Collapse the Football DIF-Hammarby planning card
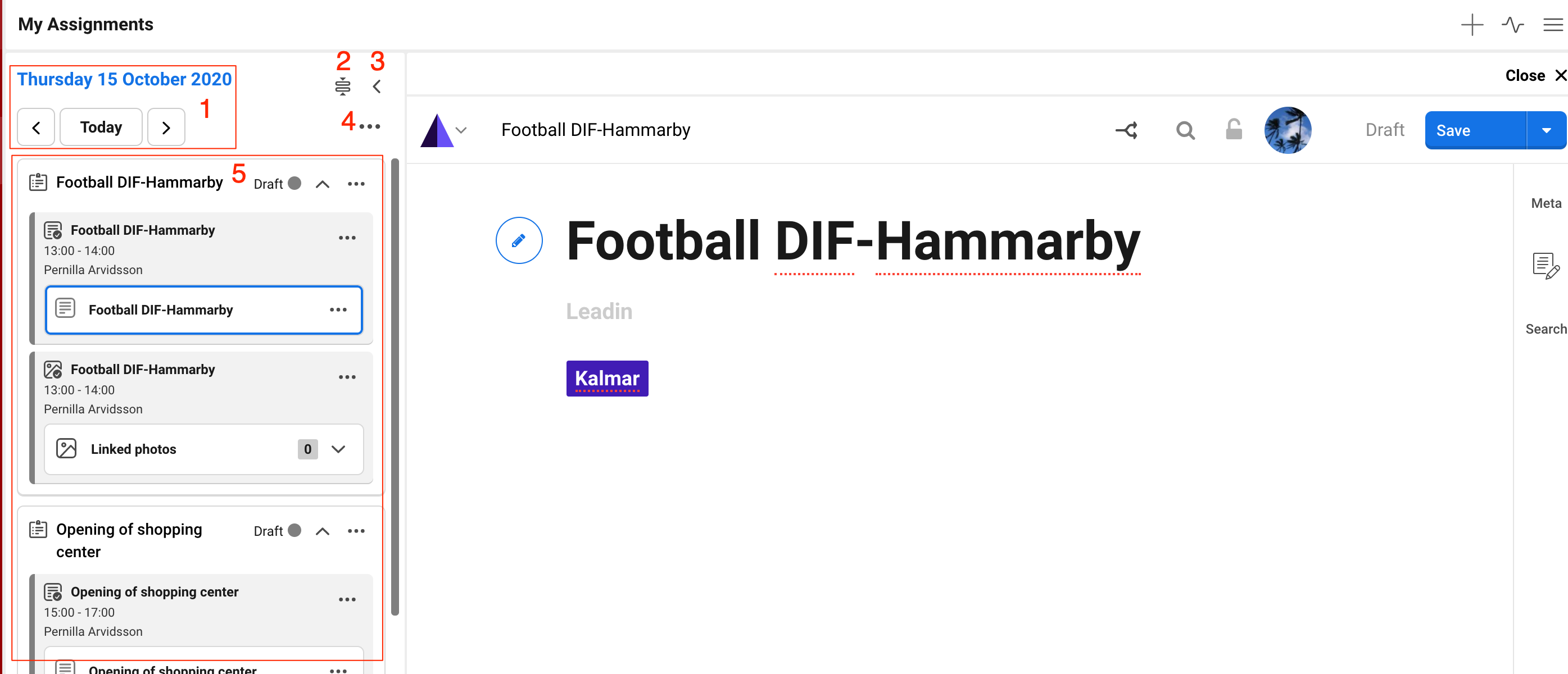Screen dimensions: 1568x674 click(x=323, y=184)
